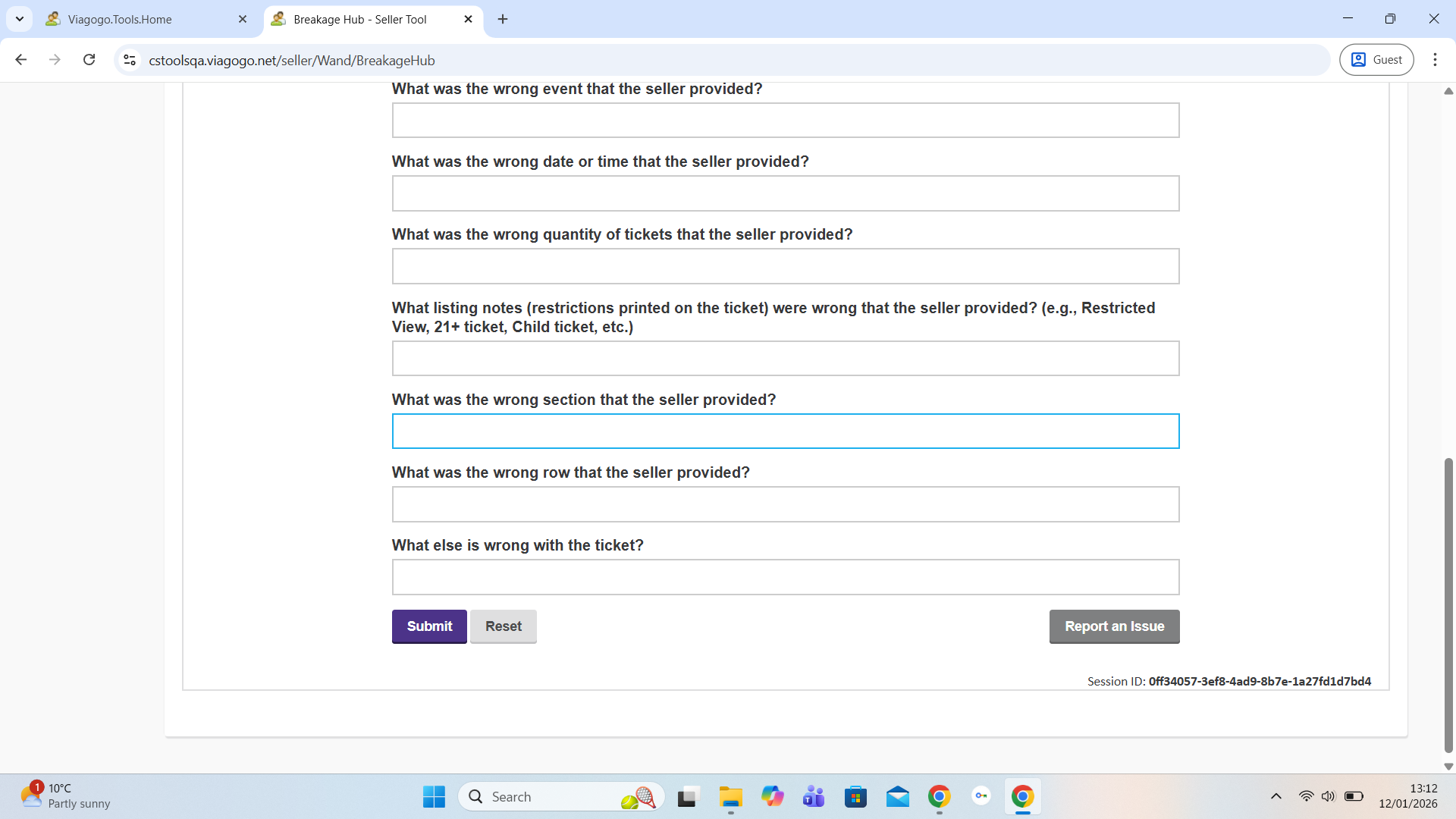Expand the tab search dropdown arrow
This screenshot has width=1456, height=819.
[x=20, y=20]
